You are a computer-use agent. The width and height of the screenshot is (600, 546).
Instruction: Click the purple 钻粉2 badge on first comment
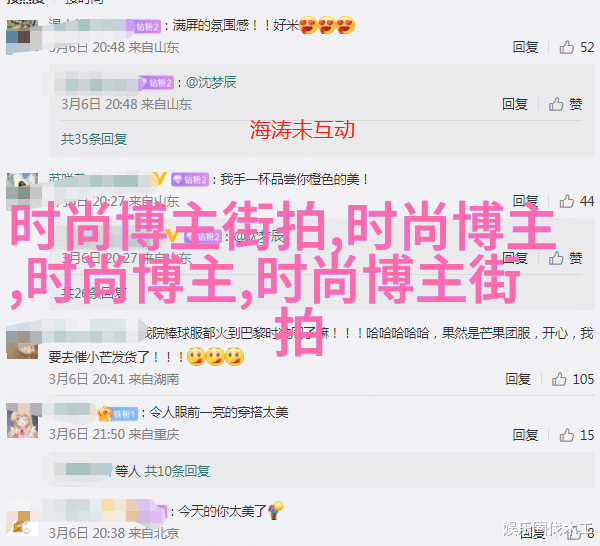coord(148,26)
